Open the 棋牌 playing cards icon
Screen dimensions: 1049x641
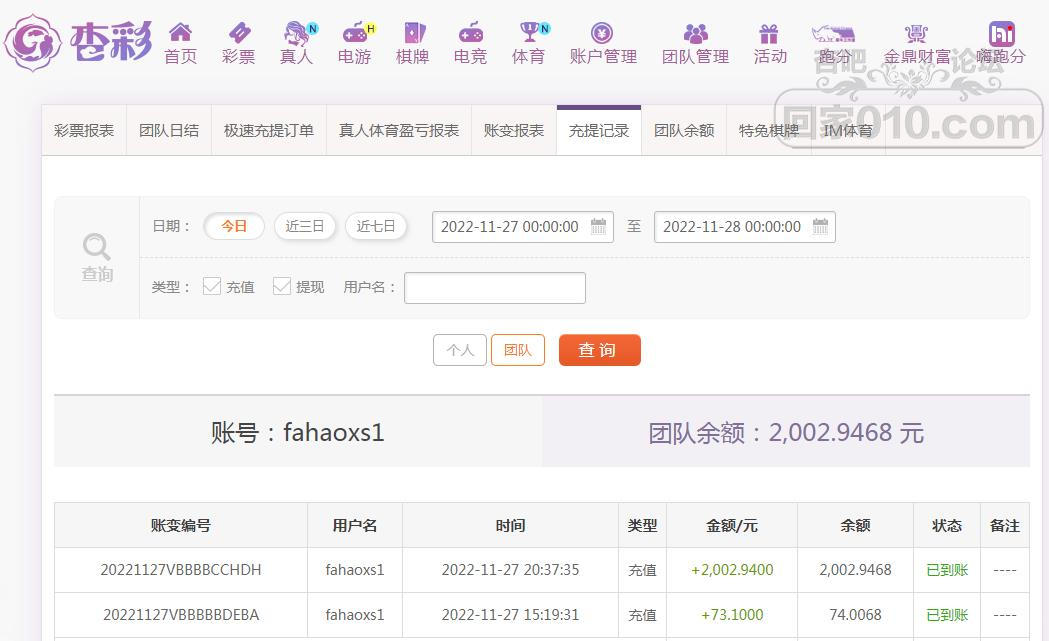click(x=413, y=32)
